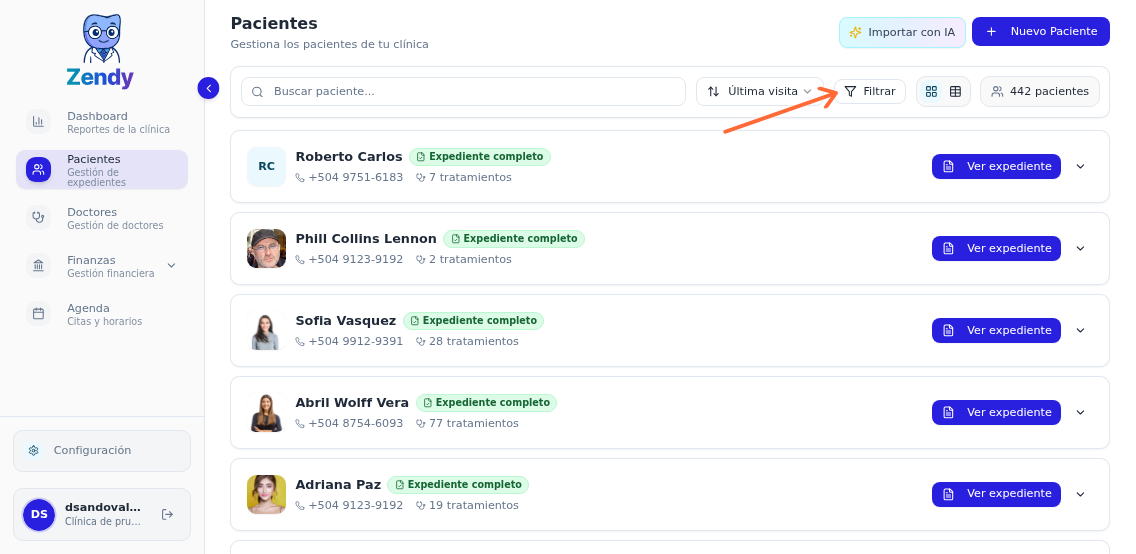1136x554 pixels.
Task: Expand Roberto Carlos patient row
Action: (1080, 166)
